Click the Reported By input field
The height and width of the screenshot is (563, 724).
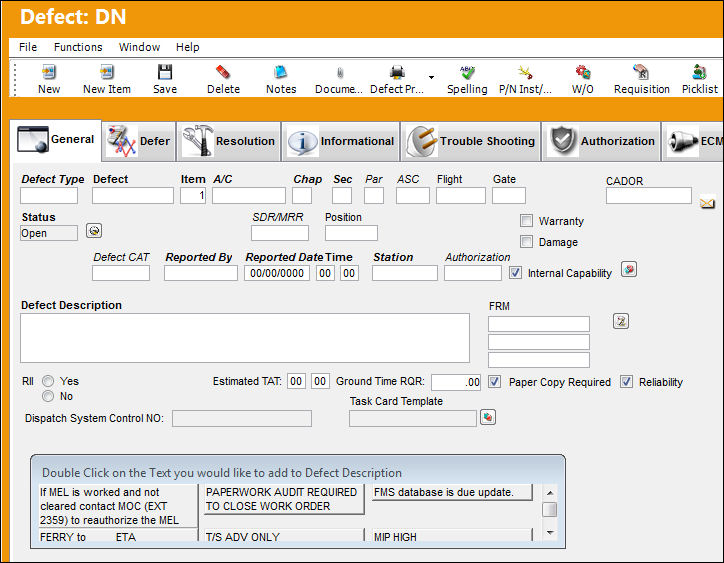click(x=201, y=273)
